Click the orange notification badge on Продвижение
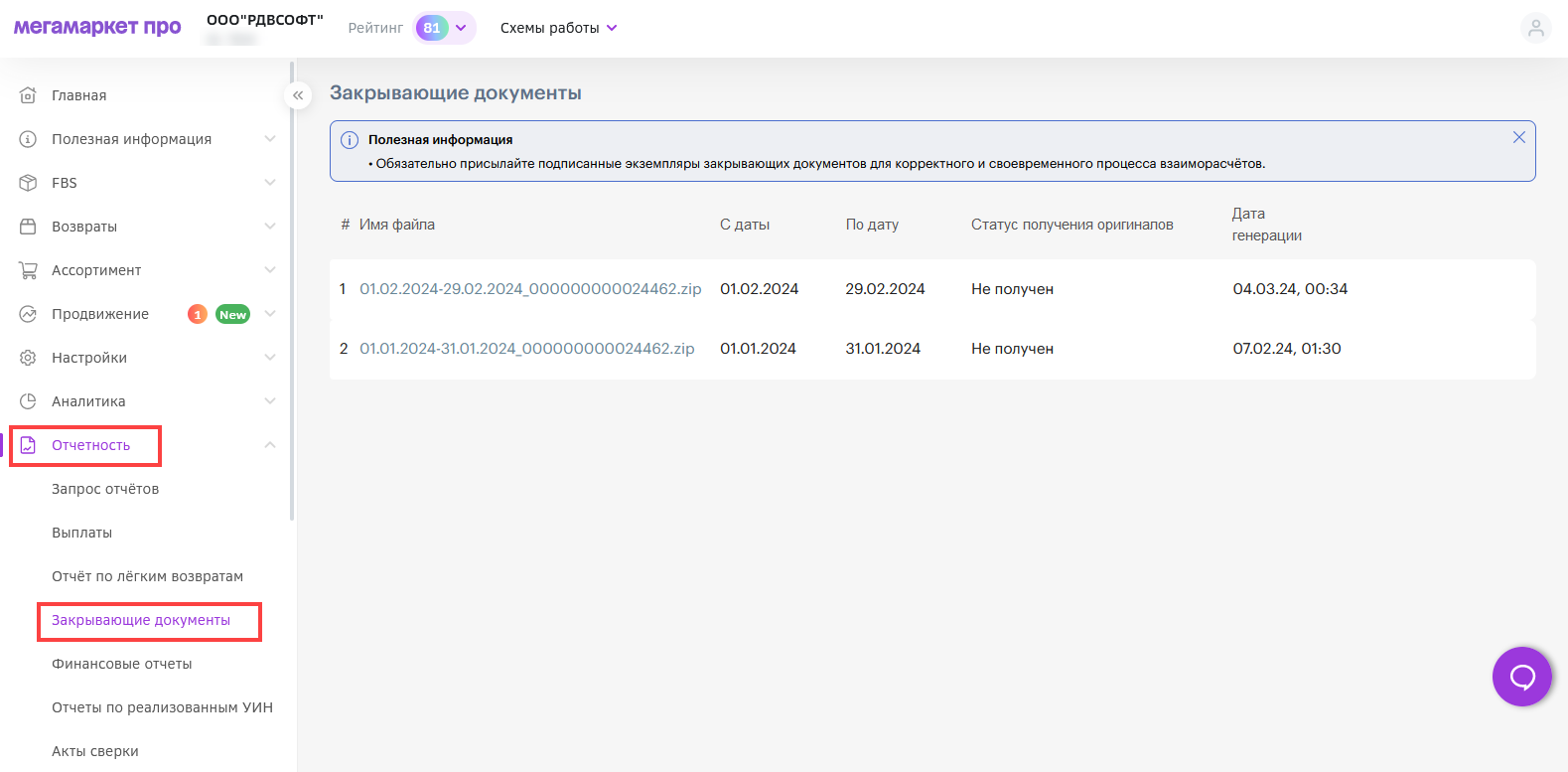 (198, 314)
